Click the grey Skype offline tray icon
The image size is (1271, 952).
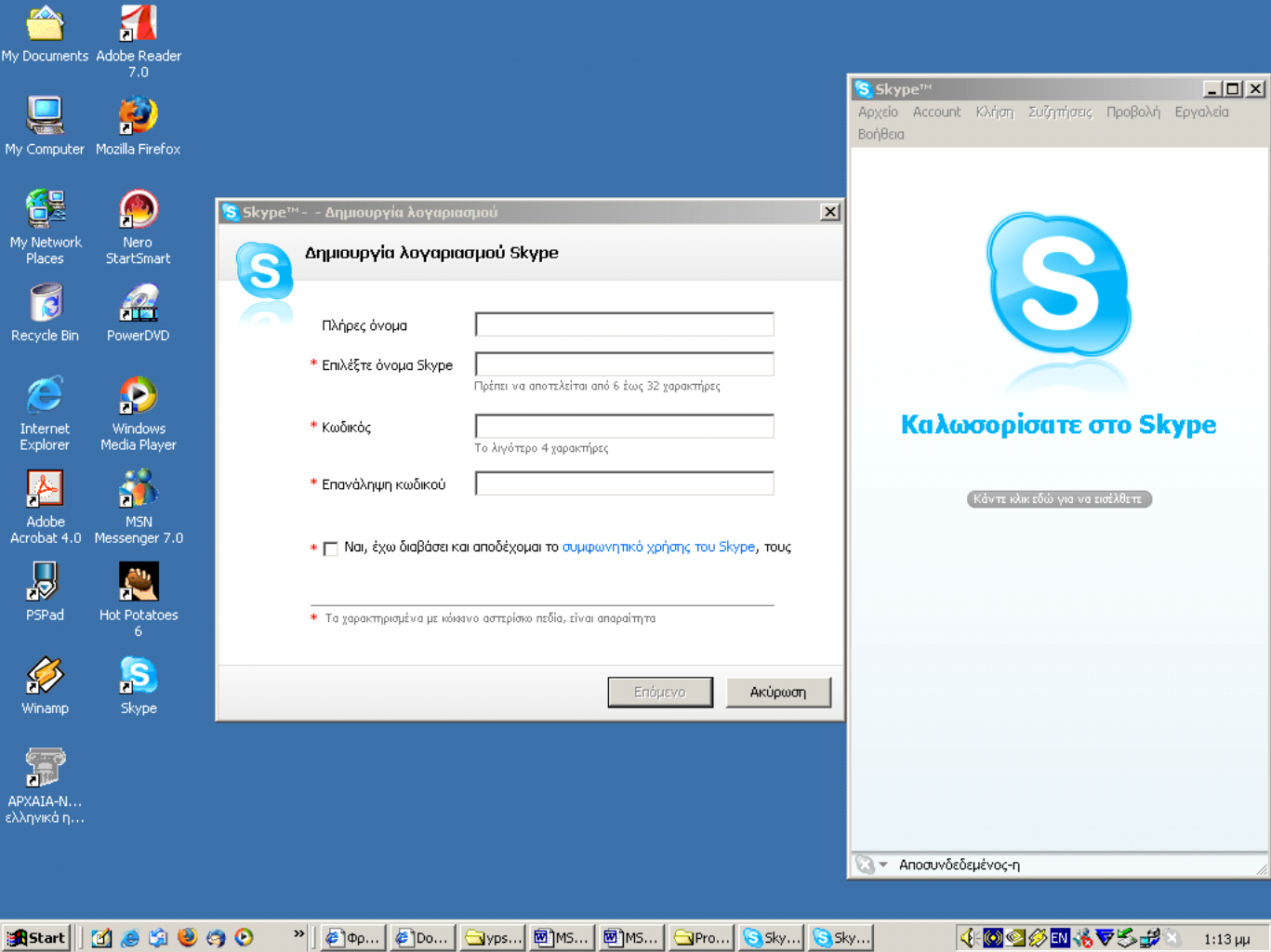point(1172,937)
